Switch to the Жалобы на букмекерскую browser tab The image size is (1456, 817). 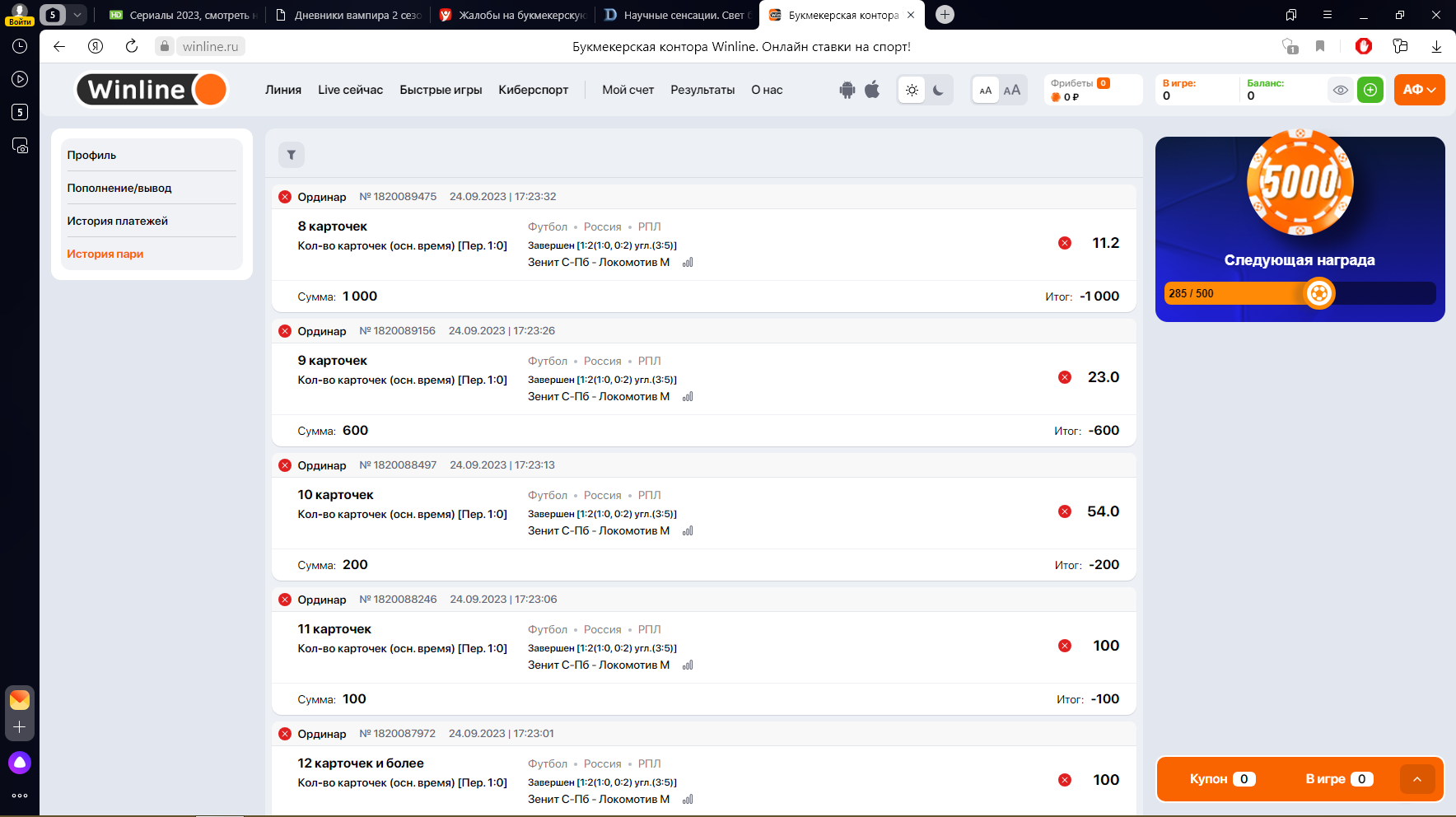click(513, 15)
